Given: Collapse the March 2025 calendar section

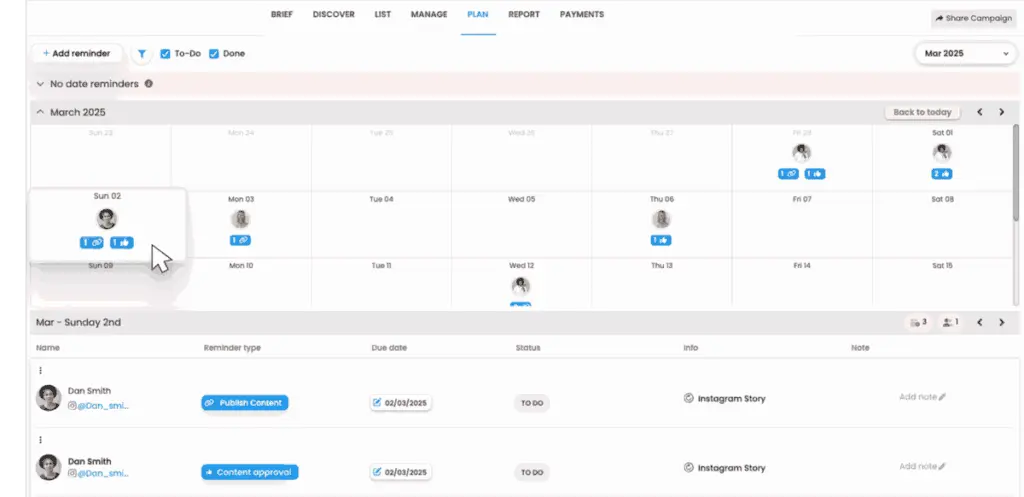Looking at the screenshot, I should [40, 112].
